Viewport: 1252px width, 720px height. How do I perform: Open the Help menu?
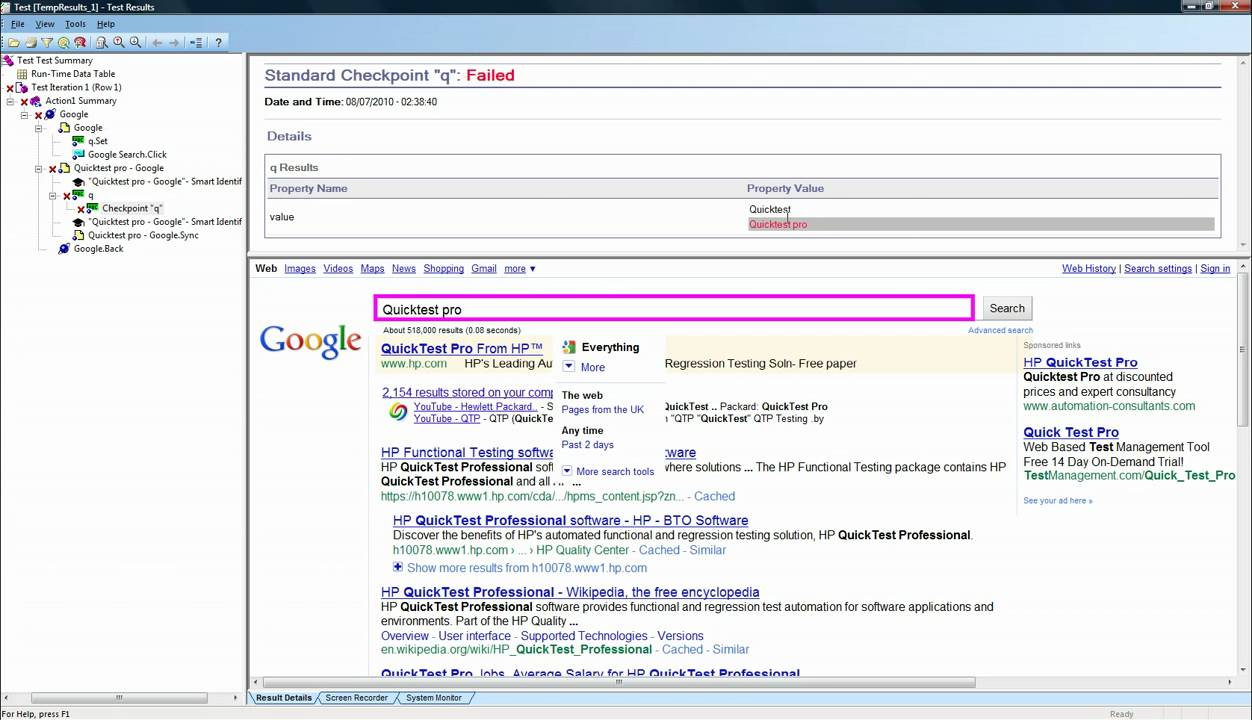point(106,24)
